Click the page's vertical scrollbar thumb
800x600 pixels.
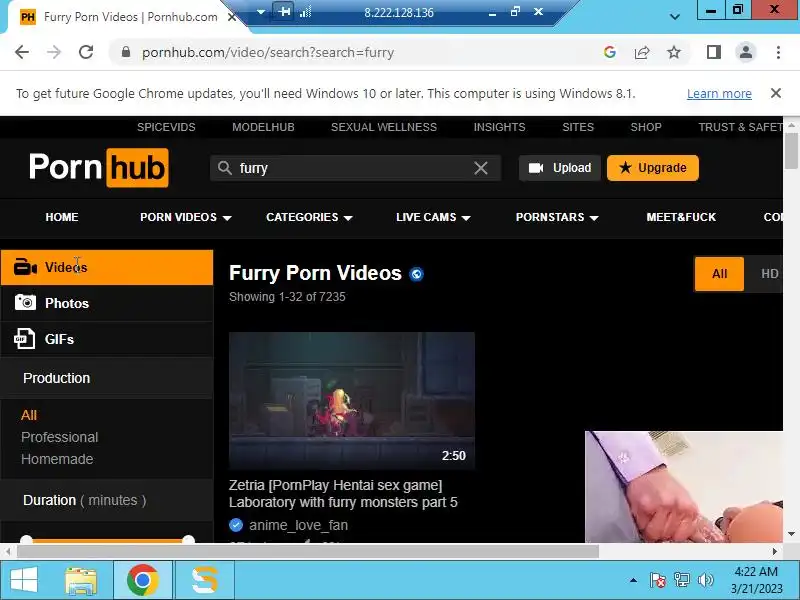(x=791, y=151)
